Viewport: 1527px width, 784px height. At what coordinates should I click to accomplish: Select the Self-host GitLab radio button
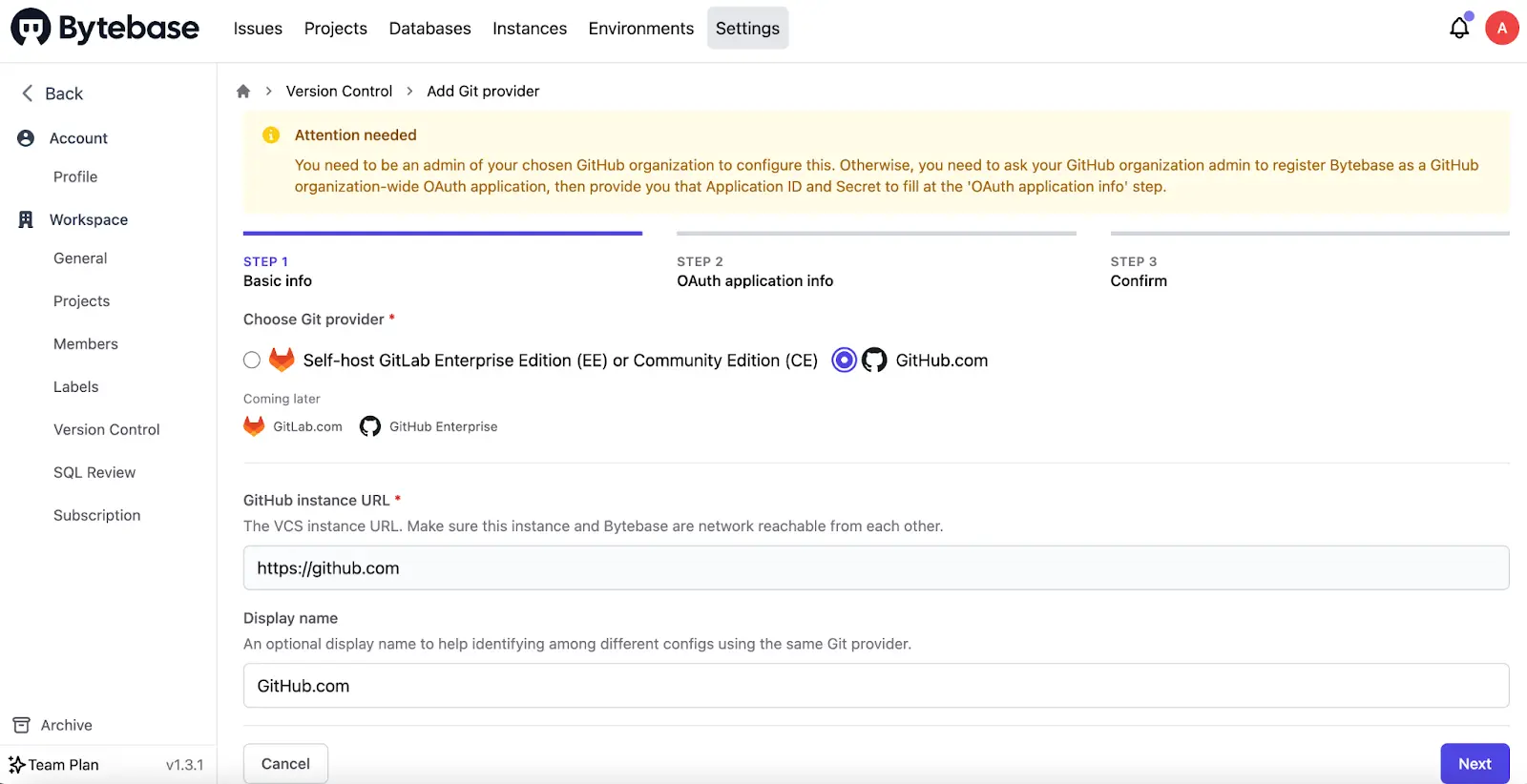(252, 360)
